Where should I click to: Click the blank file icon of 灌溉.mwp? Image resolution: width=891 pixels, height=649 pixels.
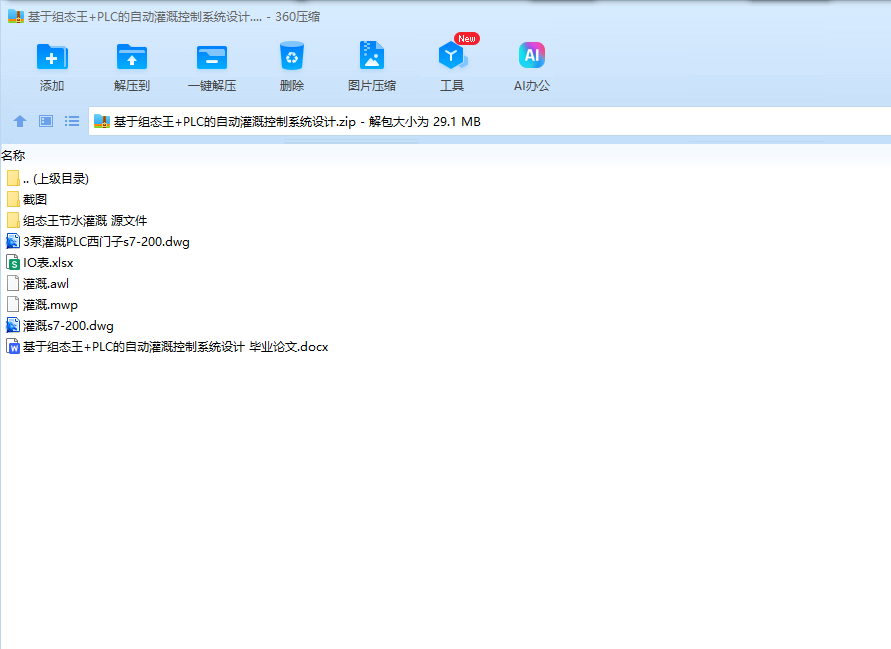13,305
